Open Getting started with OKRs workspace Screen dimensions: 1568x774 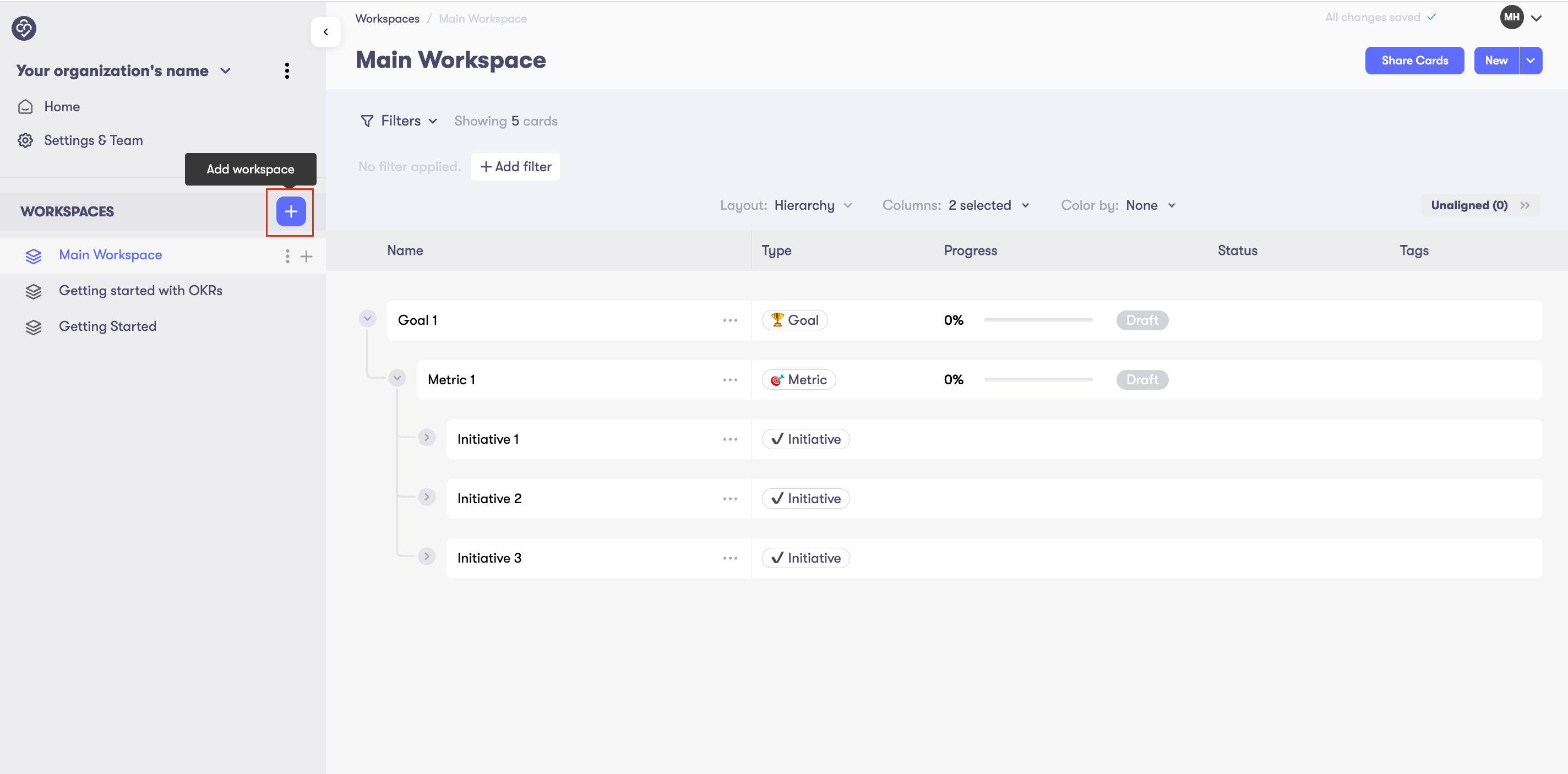tap(140, 290)
